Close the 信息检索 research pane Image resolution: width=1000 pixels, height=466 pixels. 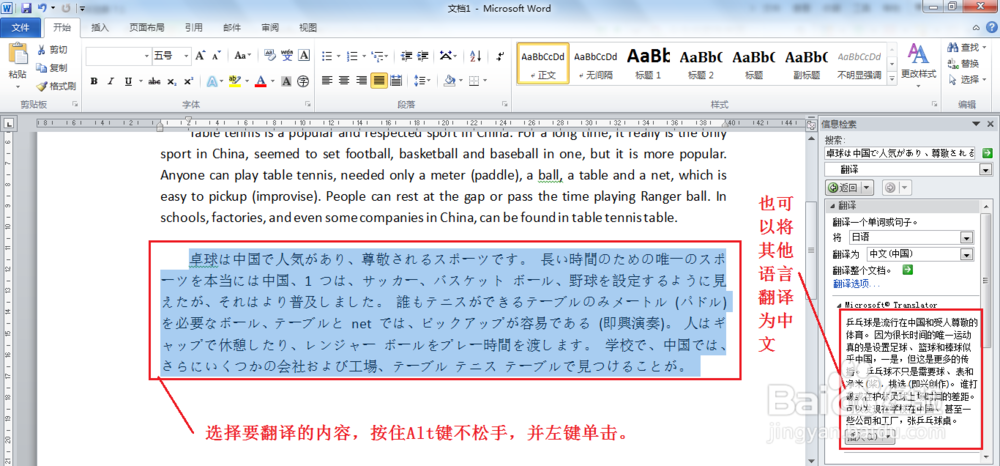(990, 124)
